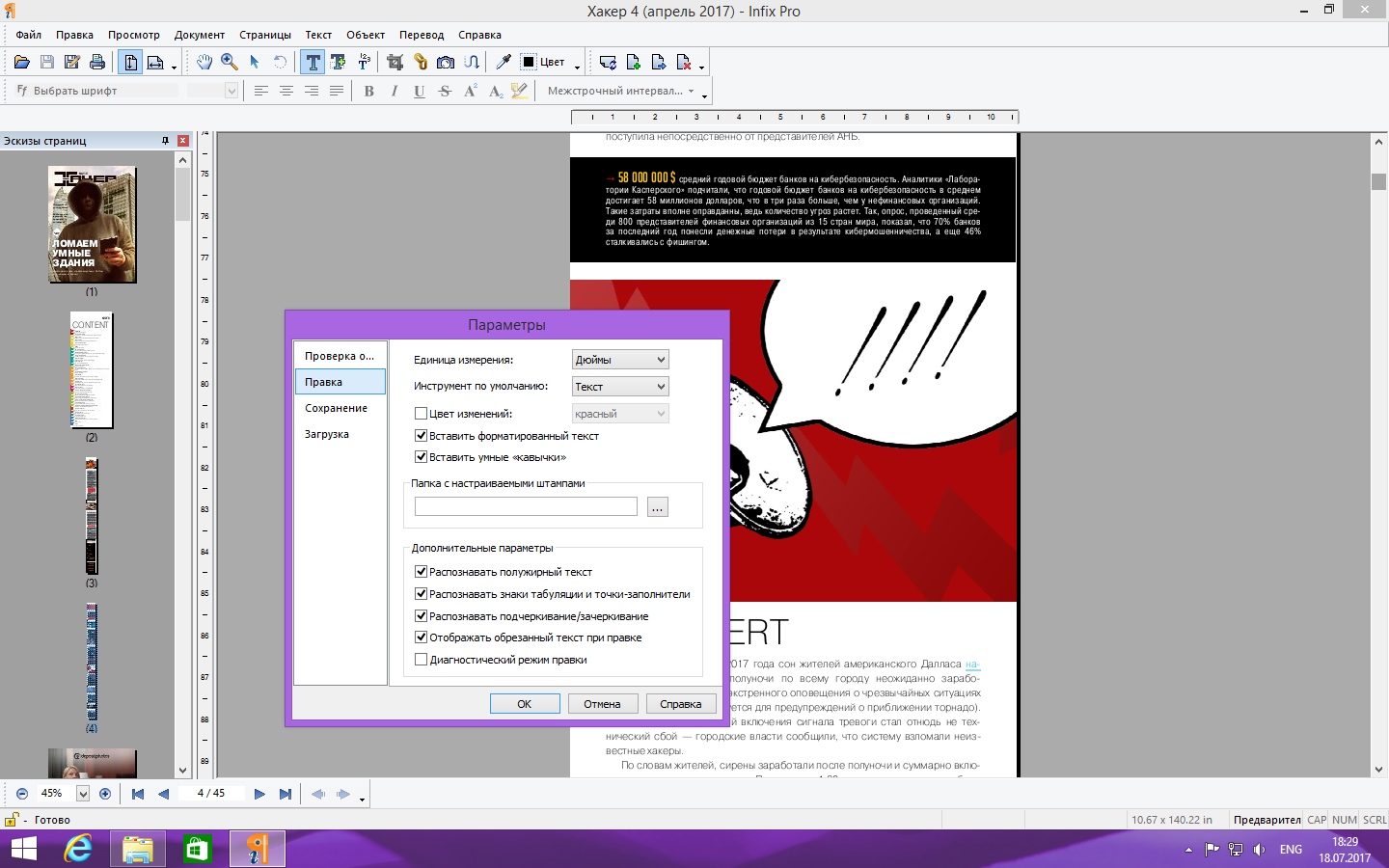Align text center icon
Screen dimensions: 1389x868
coord(286,91)
